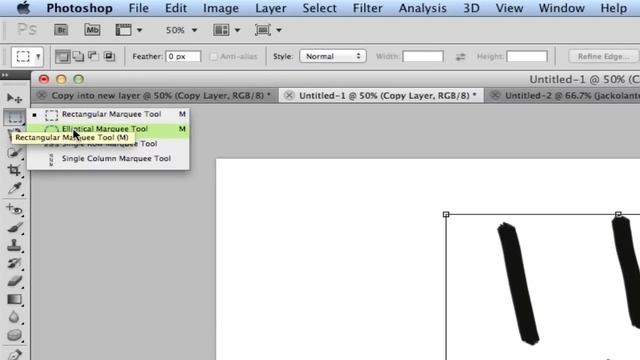This screenshot has width=640, height=360.
Task: Choose Elliptical Marquee Tool from flyout
Action: point(108,129)
